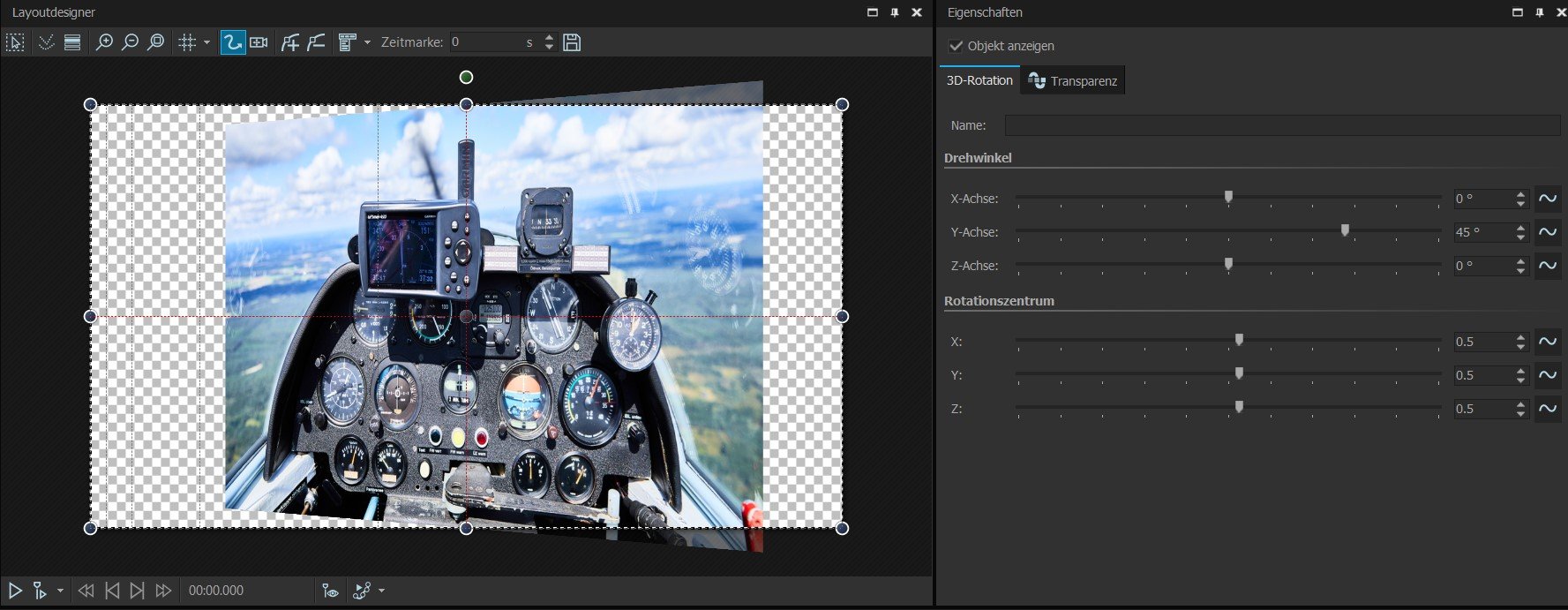
Task: Switch to the Transparenz tab
Action: tap(1073, 81)
